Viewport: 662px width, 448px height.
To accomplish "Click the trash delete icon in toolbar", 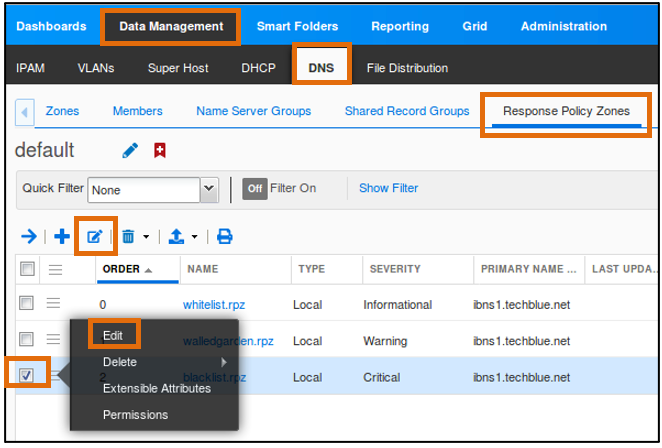I will tap(128, 236).
